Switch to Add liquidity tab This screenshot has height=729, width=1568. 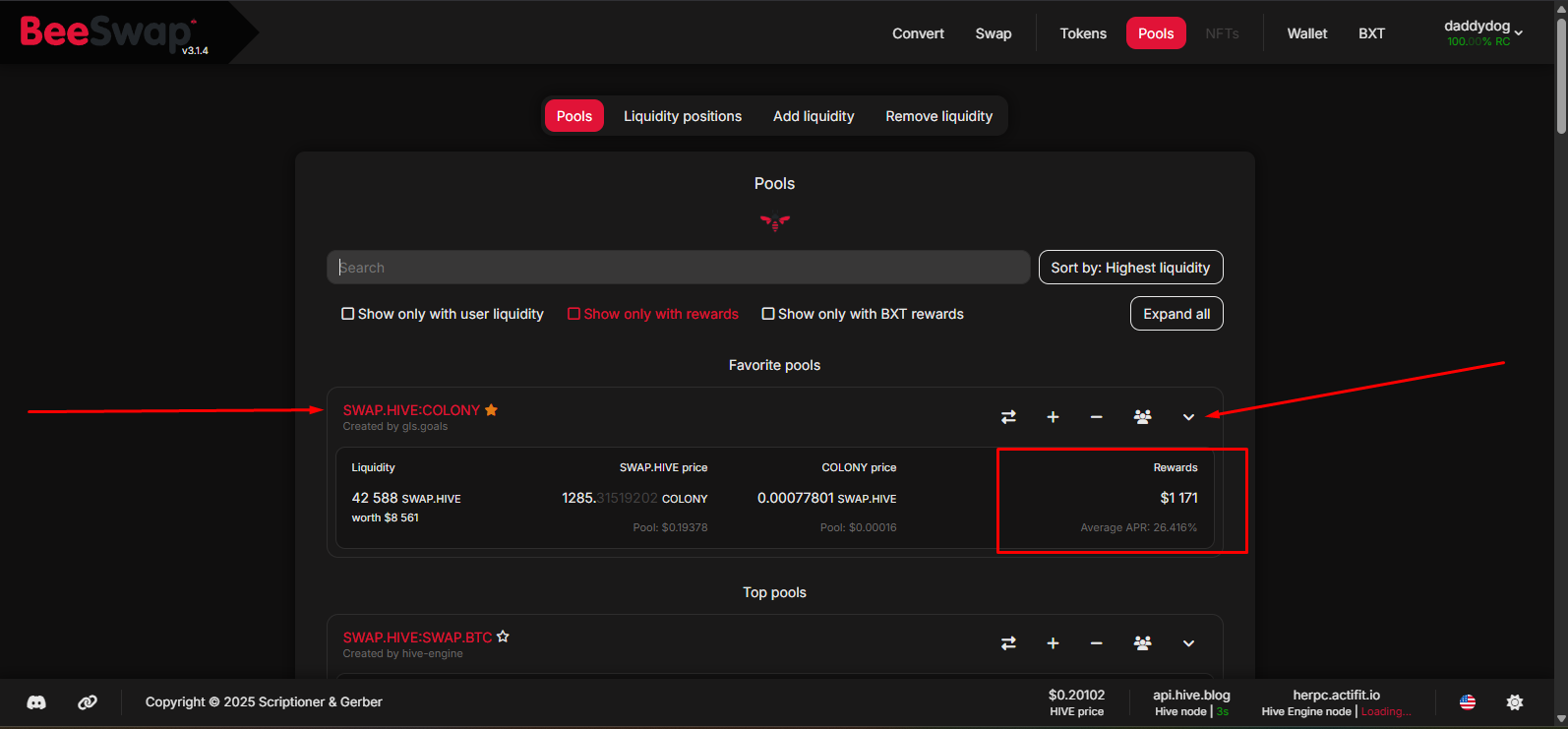coord(814,116)
